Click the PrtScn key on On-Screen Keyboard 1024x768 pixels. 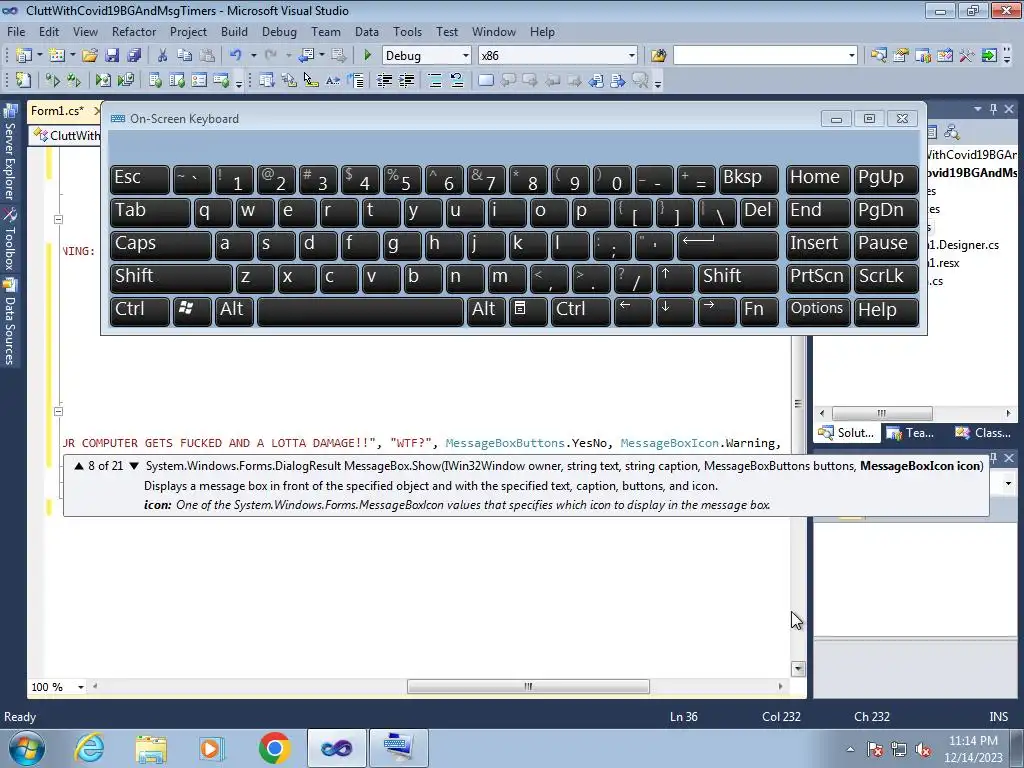[818, 277]
